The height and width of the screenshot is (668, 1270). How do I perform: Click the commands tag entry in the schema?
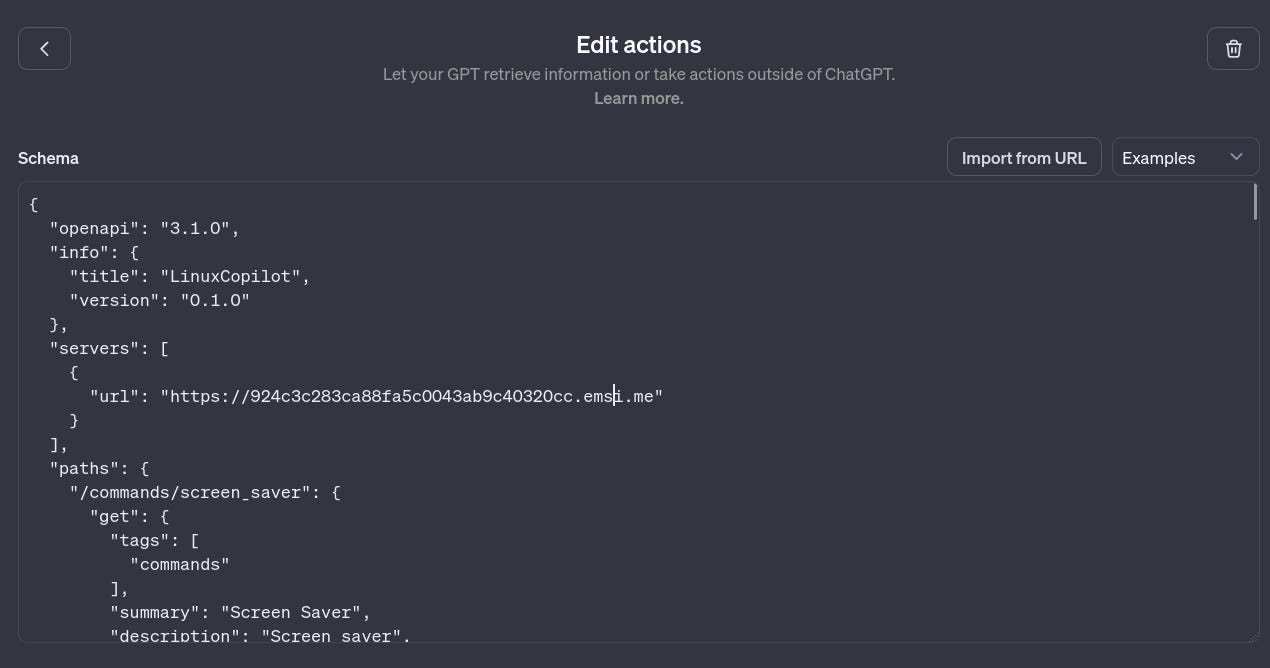point(179,564)
